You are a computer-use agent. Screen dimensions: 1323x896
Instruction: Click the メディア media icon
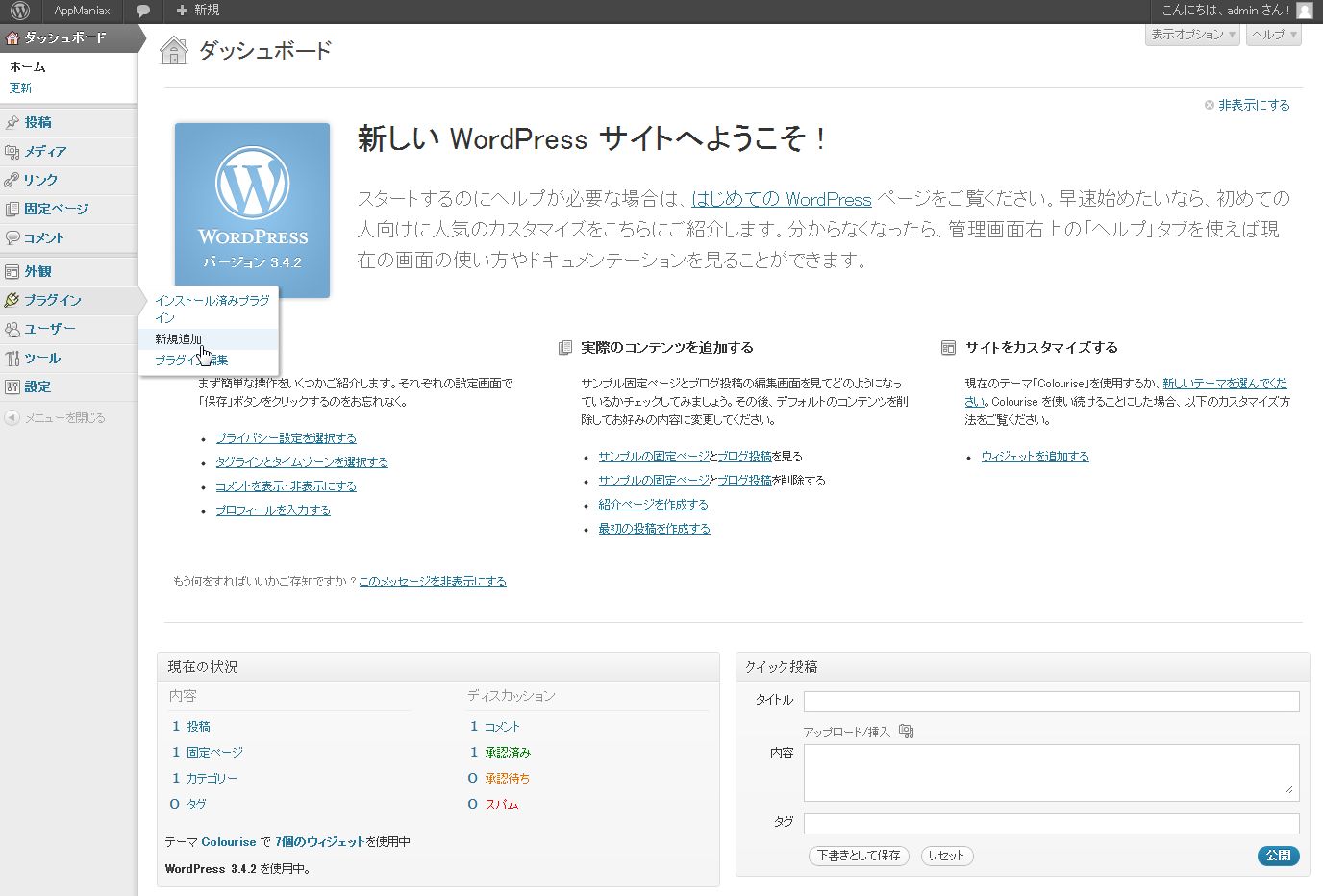[12, 152]
